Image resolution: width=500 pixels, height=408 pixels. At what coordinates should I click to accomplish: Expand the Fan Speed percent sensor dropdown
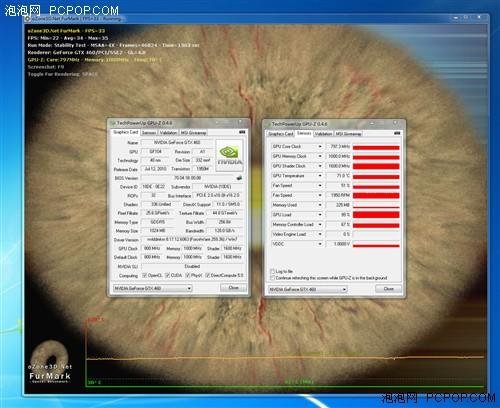(320, 185)
